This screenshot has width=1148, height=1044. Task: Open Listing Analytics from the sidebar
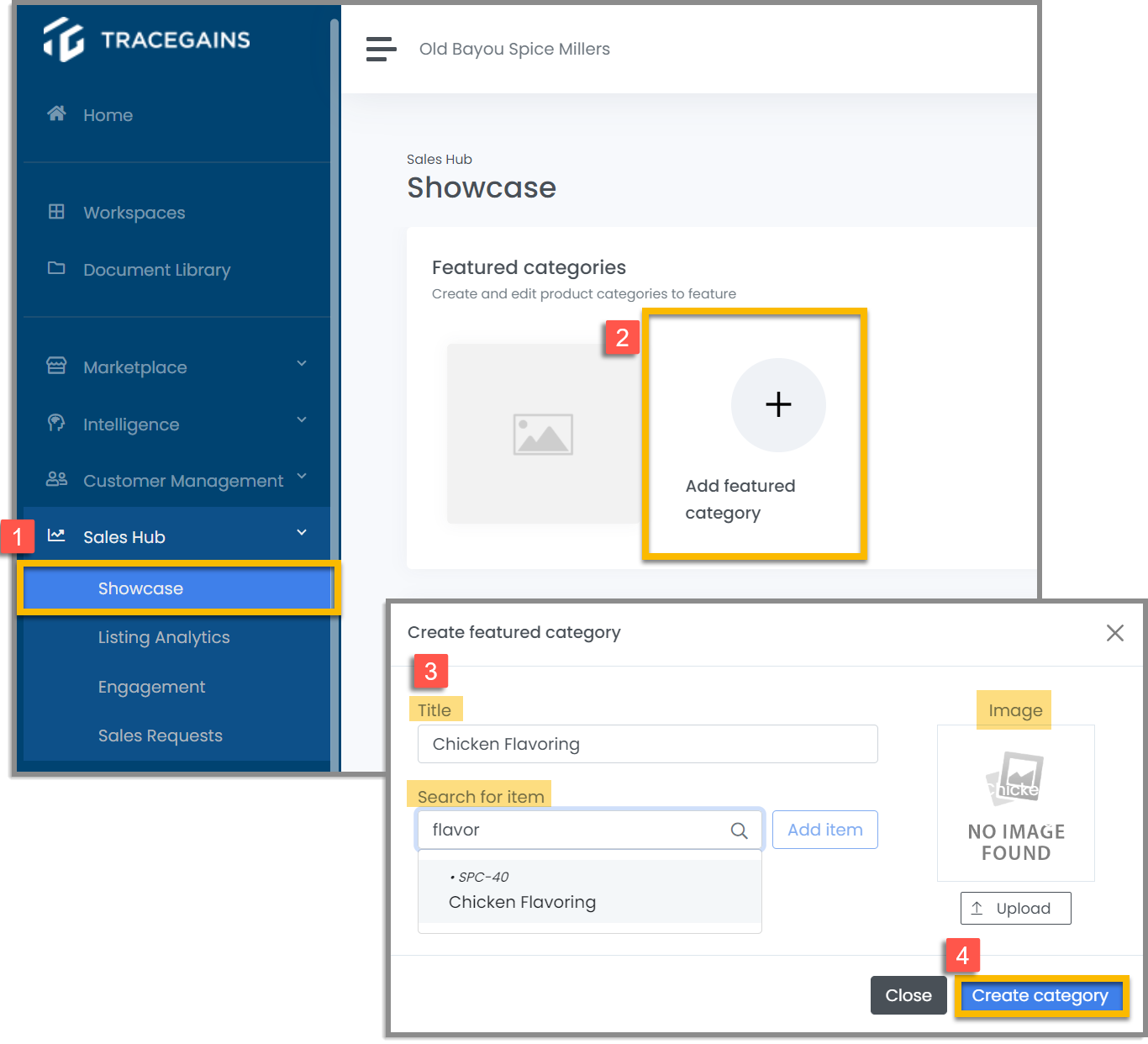(164, 637)
